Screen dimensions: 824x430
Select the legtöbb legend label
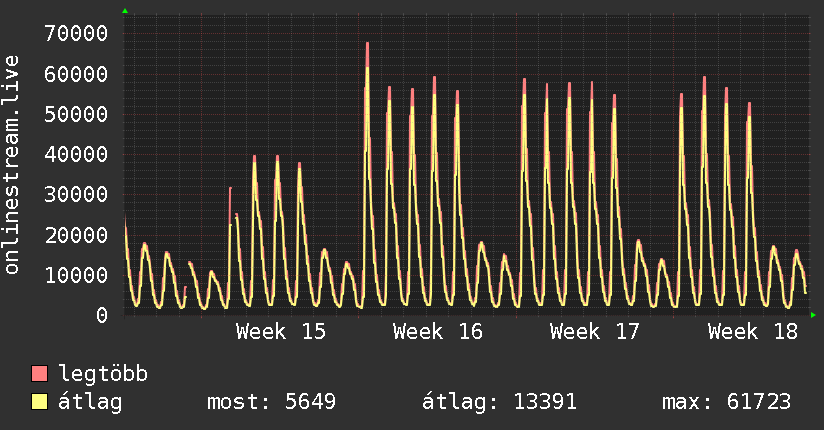click(x=103, y=374)
